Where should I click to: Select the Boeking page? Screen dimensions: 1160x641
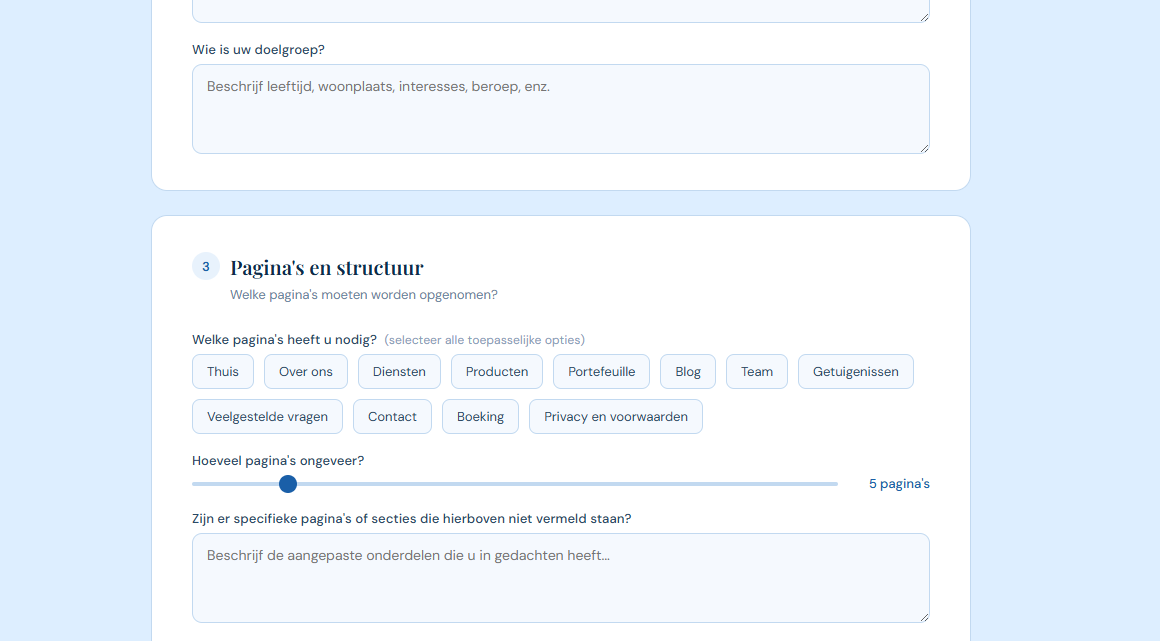[x=480, y=416]
